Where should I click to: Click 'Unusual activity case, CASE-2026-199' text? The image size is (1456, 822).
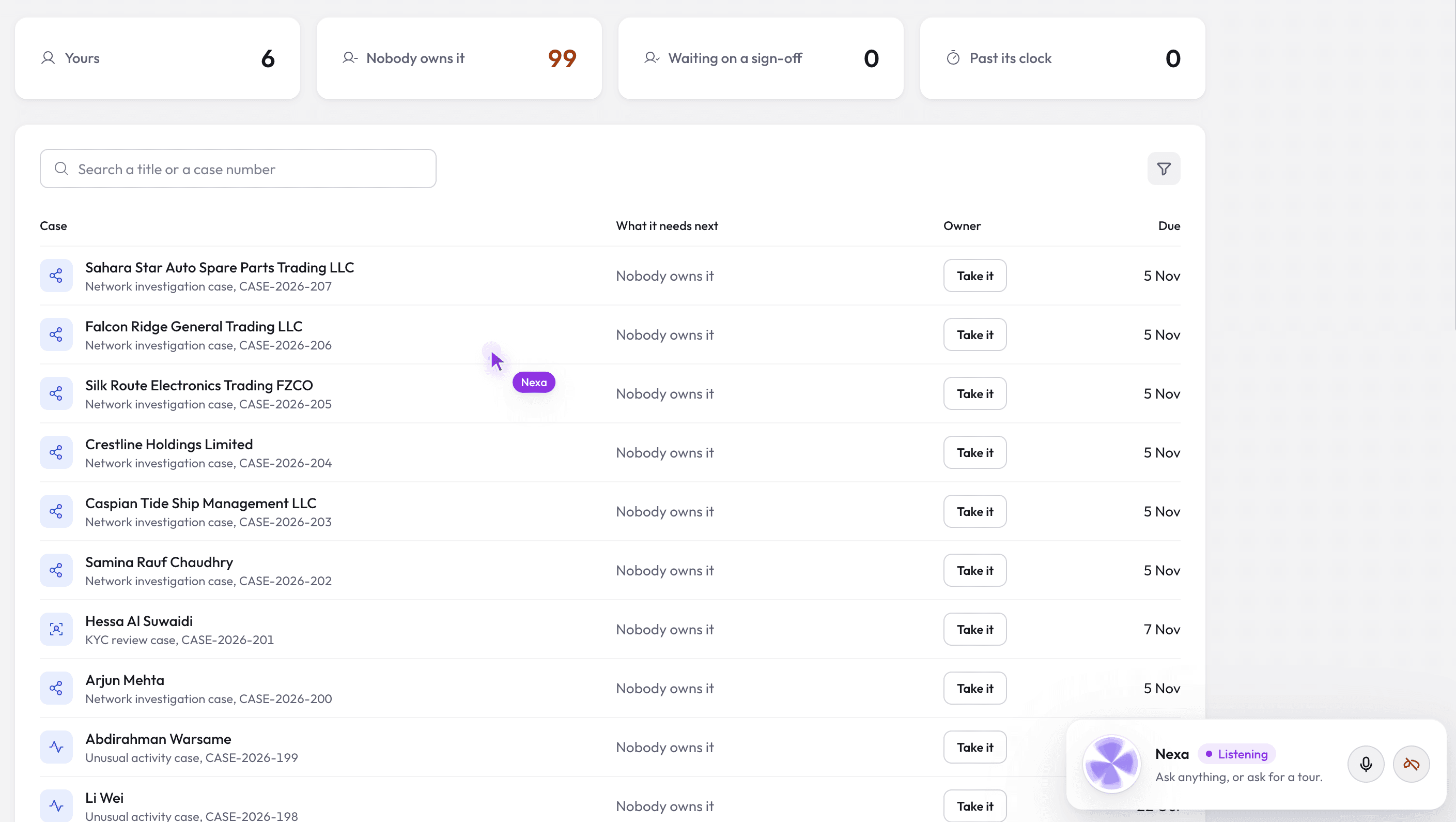192,757
